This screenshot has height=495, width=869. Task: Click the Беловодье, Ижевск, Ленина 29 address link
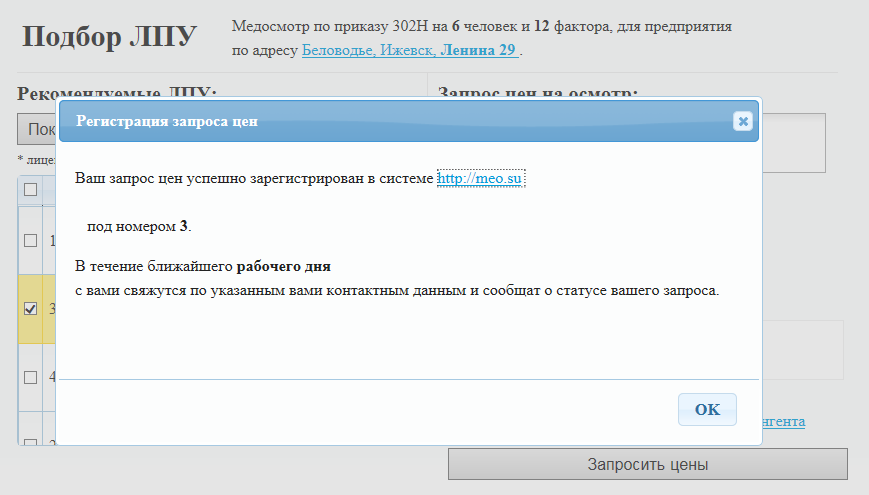(x=410, y=49)
